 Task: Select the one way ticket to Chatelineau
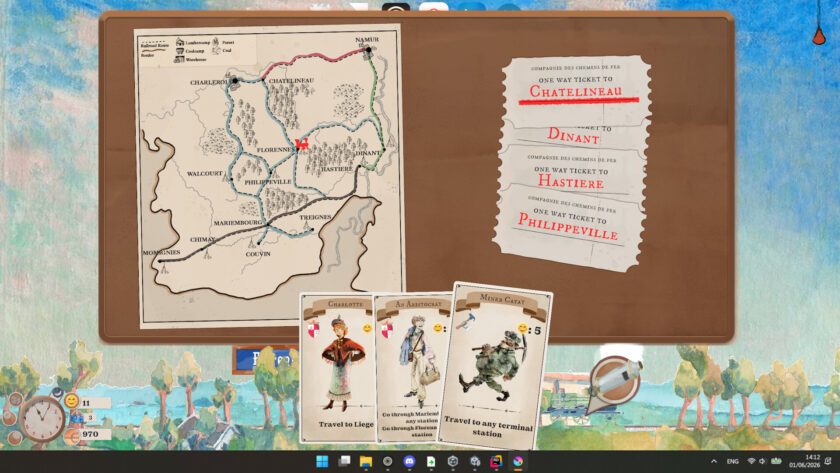(576, 91)
